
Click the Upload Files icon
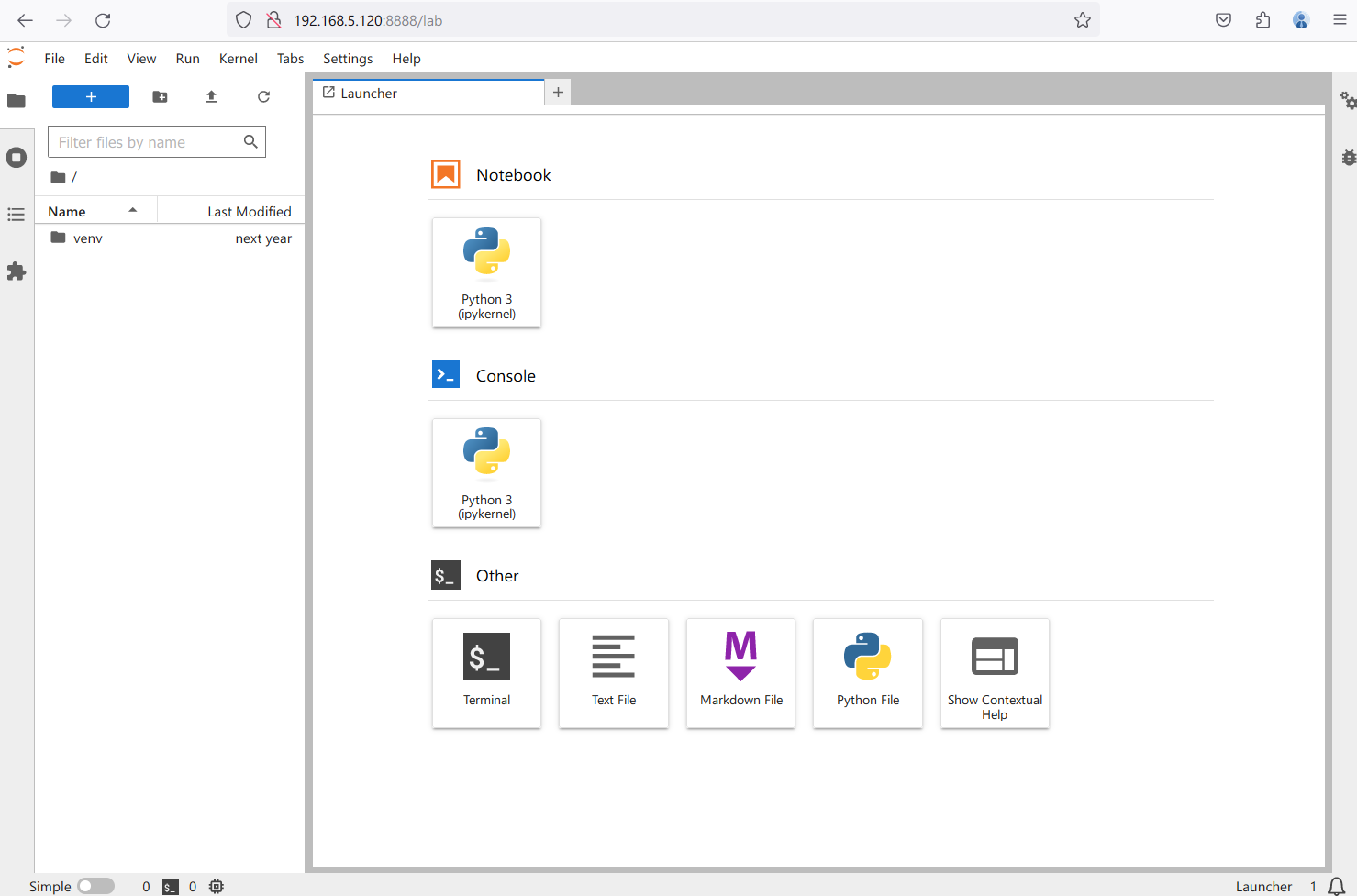click(211, 97)
